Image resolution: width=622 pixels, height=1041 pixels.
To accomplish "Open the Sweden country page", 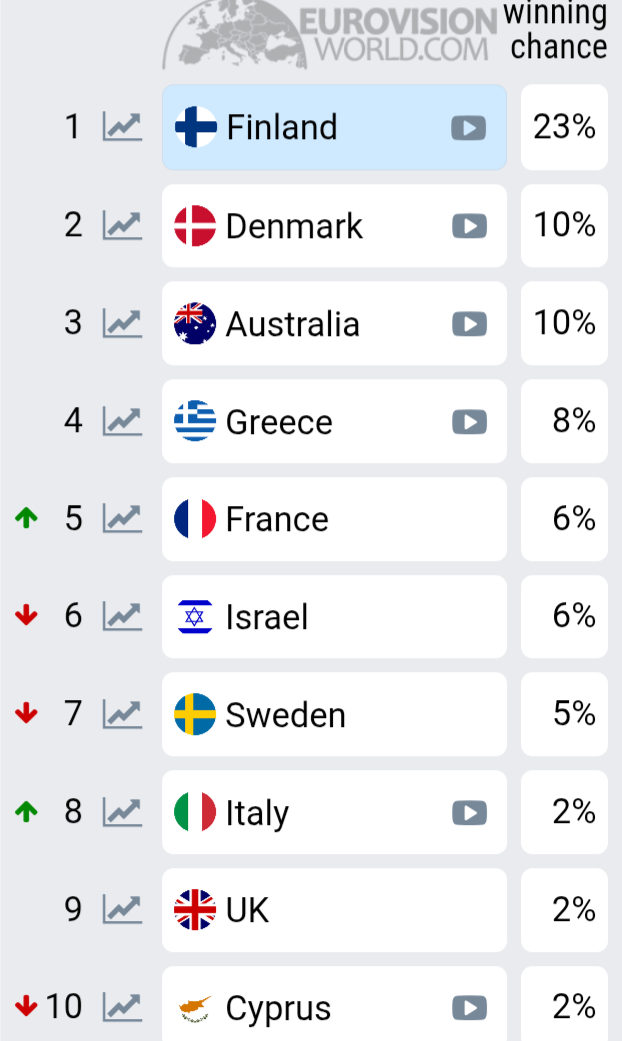I will (x=285, y=715).
